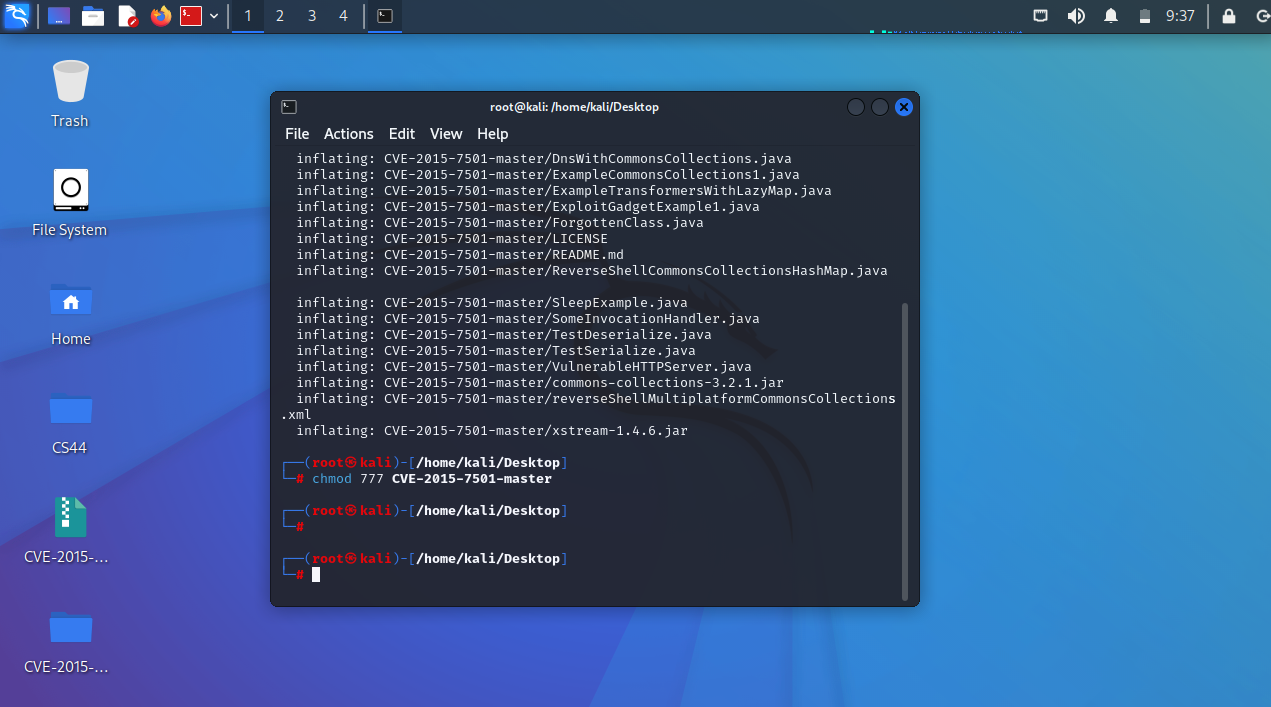Open the file manager panel launcher

(x=93, y=16)
